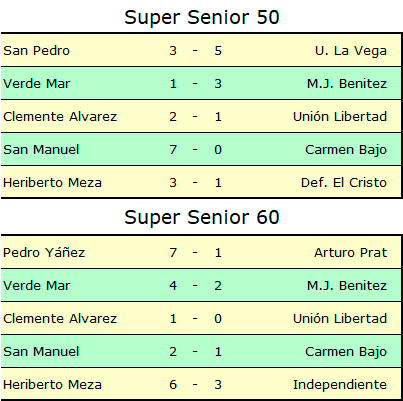Select Clemente Alvarez in the Super Senior 50 table
The height and width of the screenshot is (401, 403).
coord(60,117)
